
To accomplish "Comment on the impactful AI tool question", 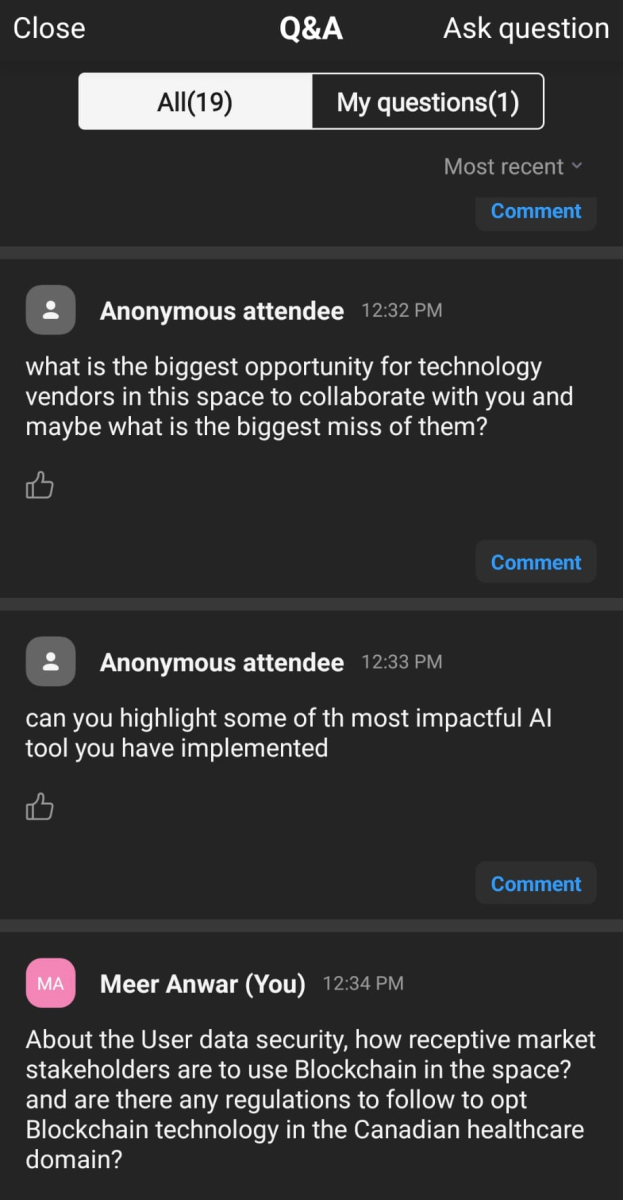I will (536, 884).
